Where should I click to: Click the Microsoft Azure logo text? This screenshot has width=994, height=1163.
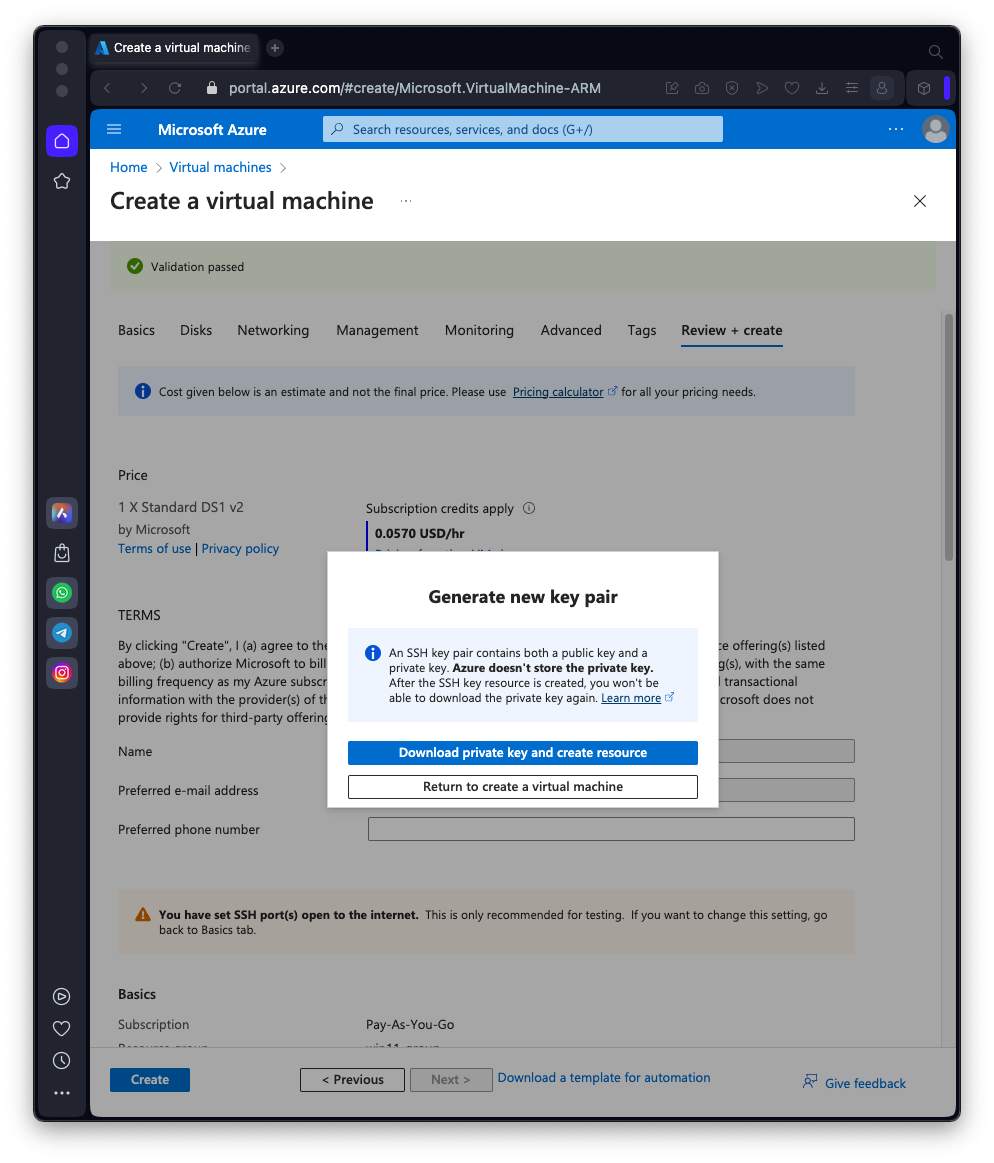(212, 129)
